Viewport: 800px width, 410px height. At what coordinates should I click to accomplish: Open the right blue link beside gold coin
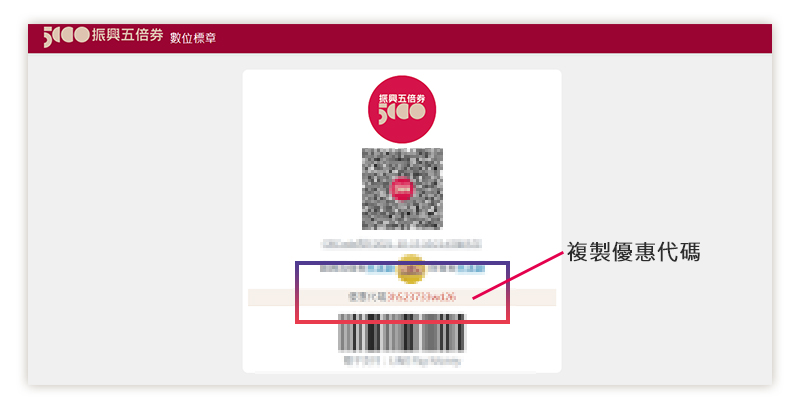(470, 268)
